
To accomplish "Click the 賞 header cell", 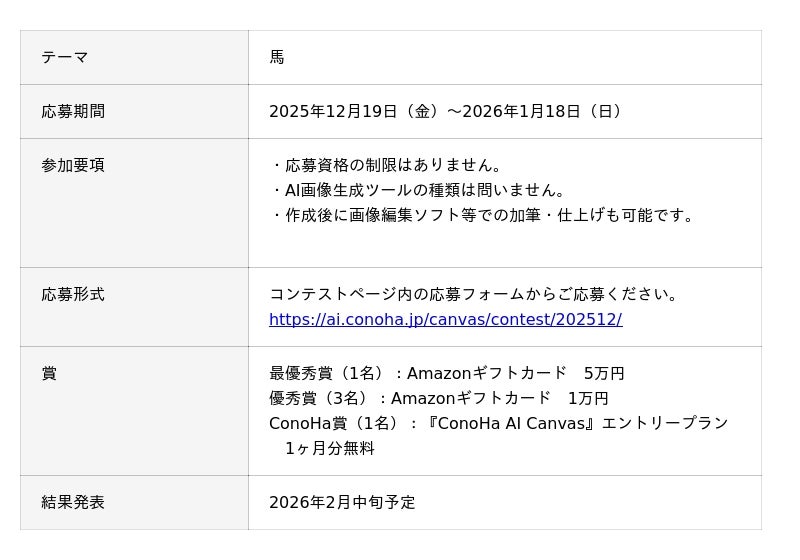I will pyautogui.click(x=49, y=374).
